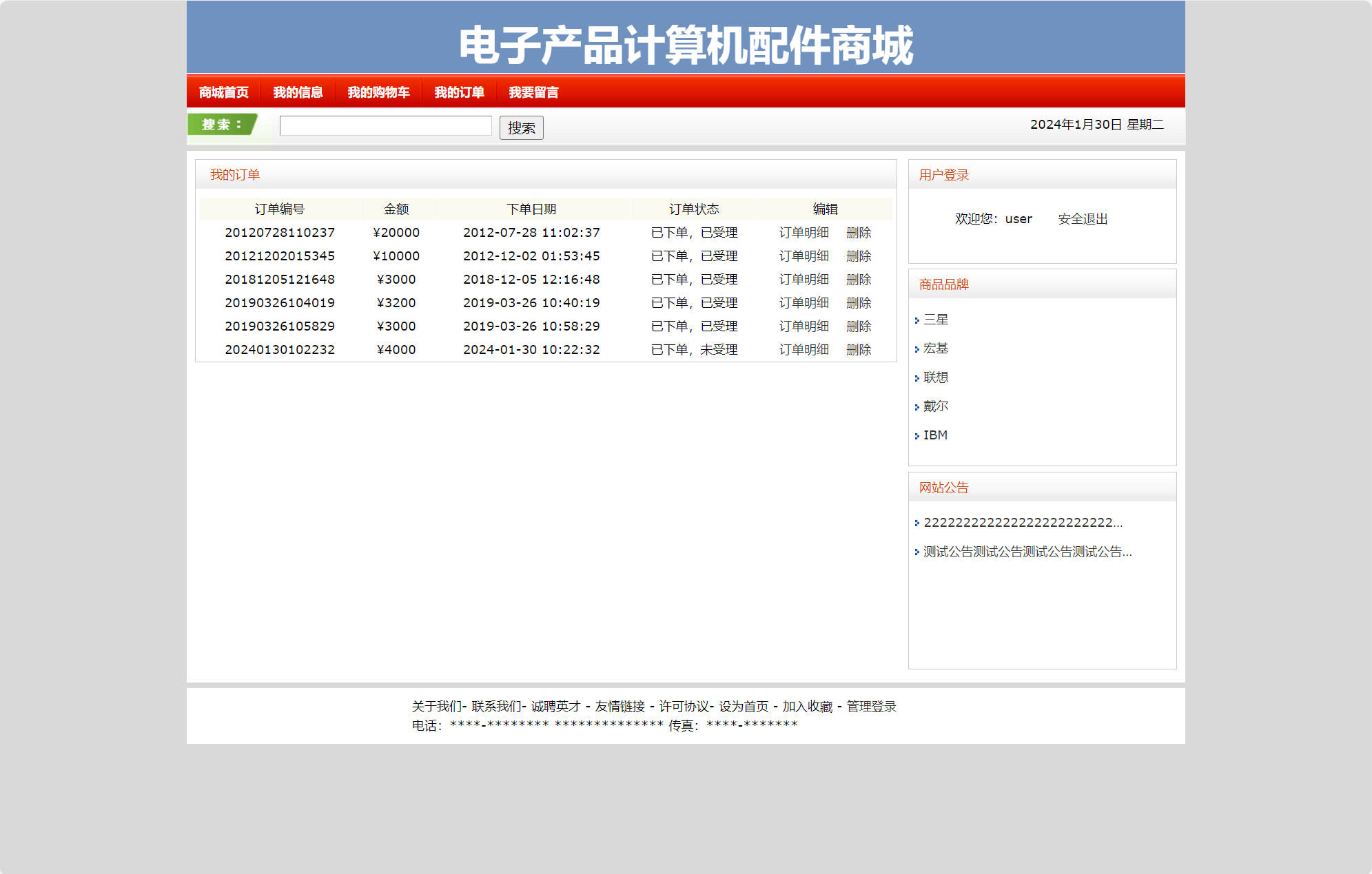Click the arrow icon before the 222... announcement
1372x874 pixels.
click(x=917, y=523)
